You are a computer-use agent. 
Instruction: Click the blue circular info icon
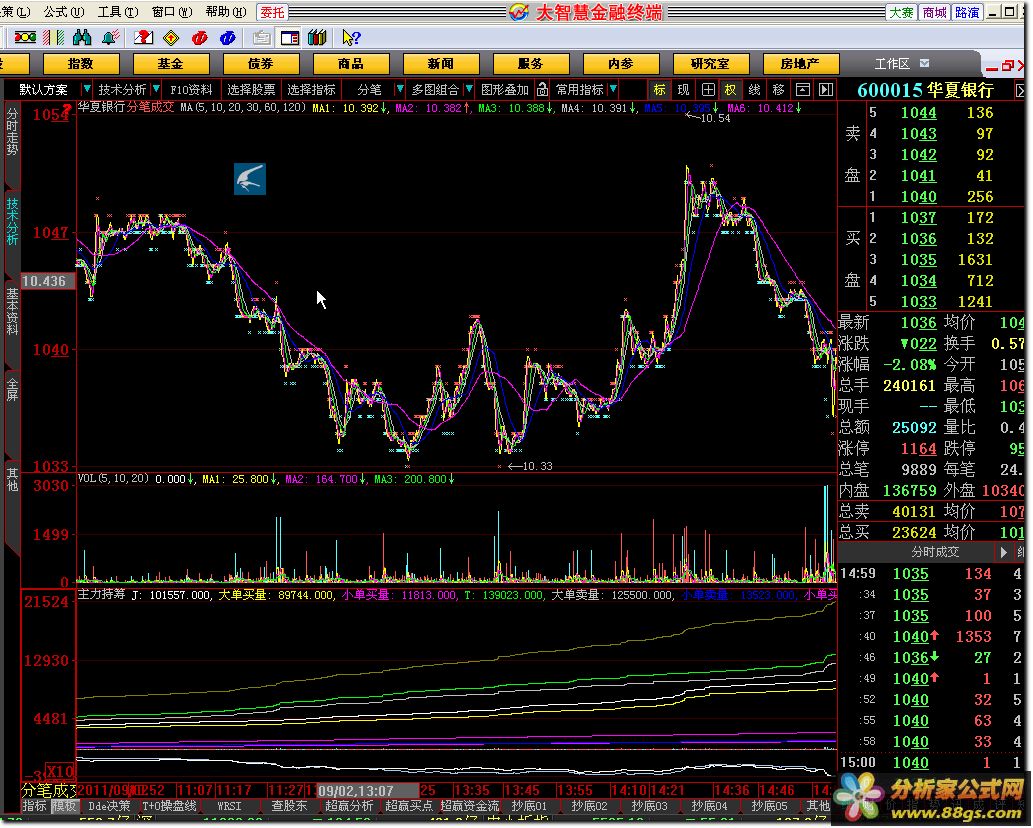(x=227, y=38)
